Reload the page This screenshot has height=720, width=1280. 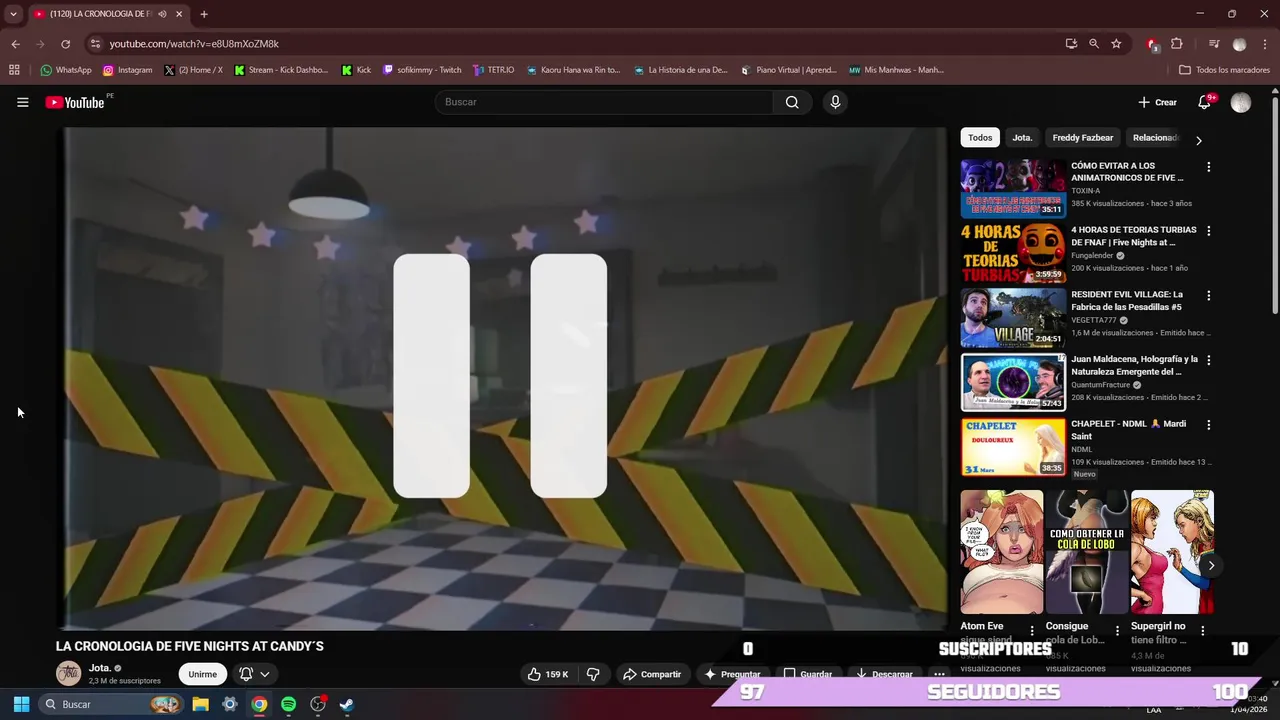[65, 44]
